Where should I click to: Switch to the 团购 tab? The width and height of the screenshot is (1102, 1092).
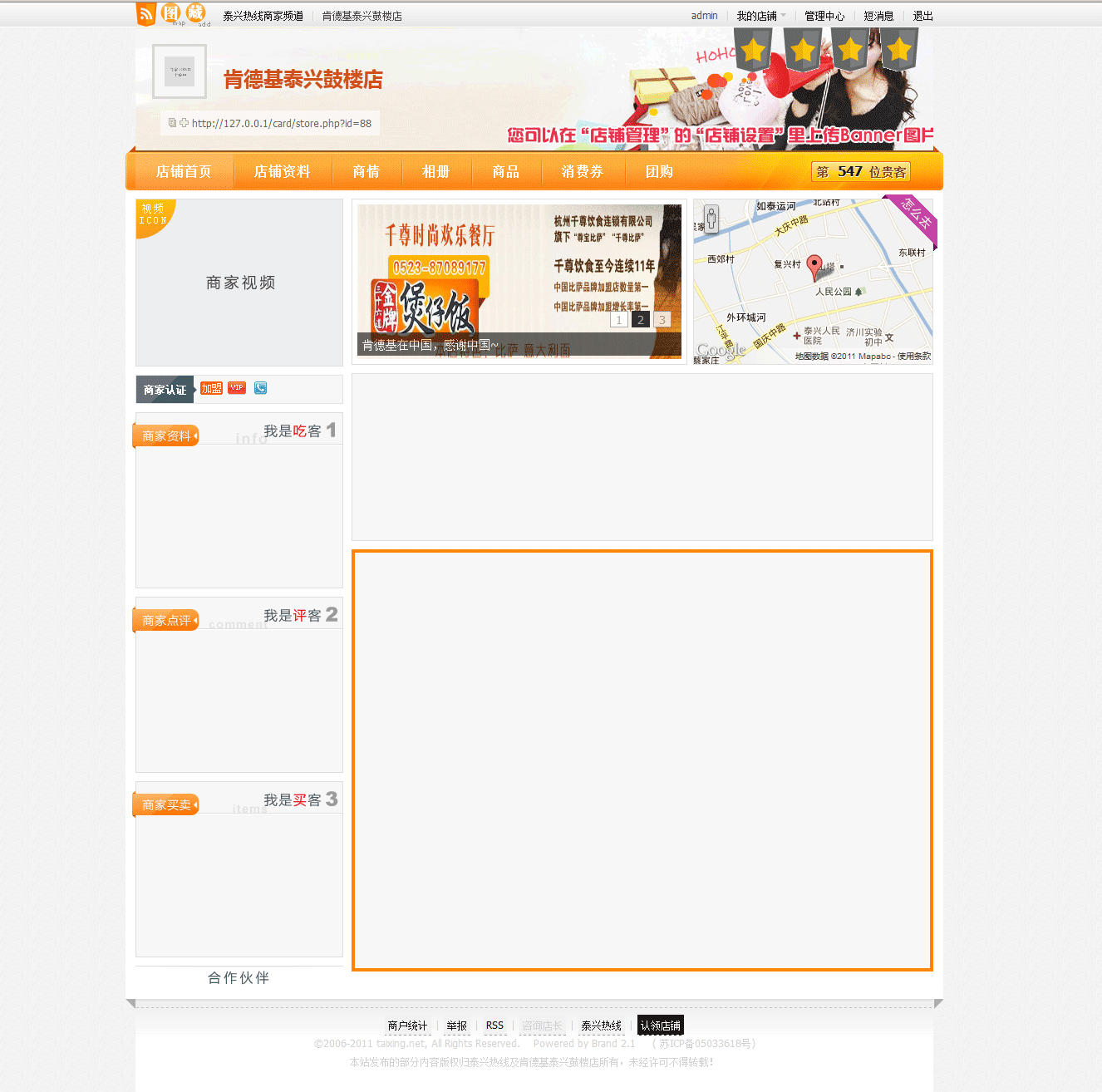pos(659,171)
